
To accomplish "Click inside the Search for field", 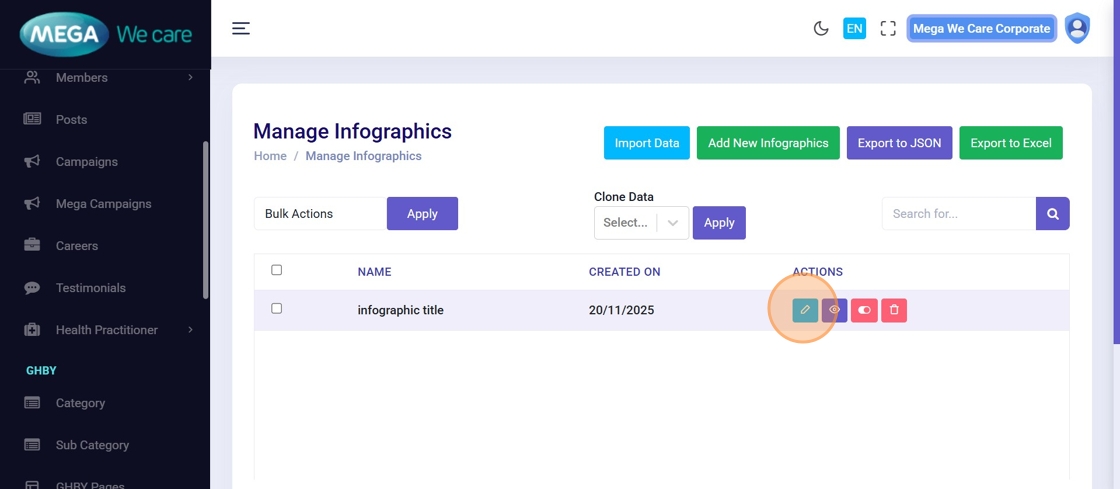I will pos(958,214).
